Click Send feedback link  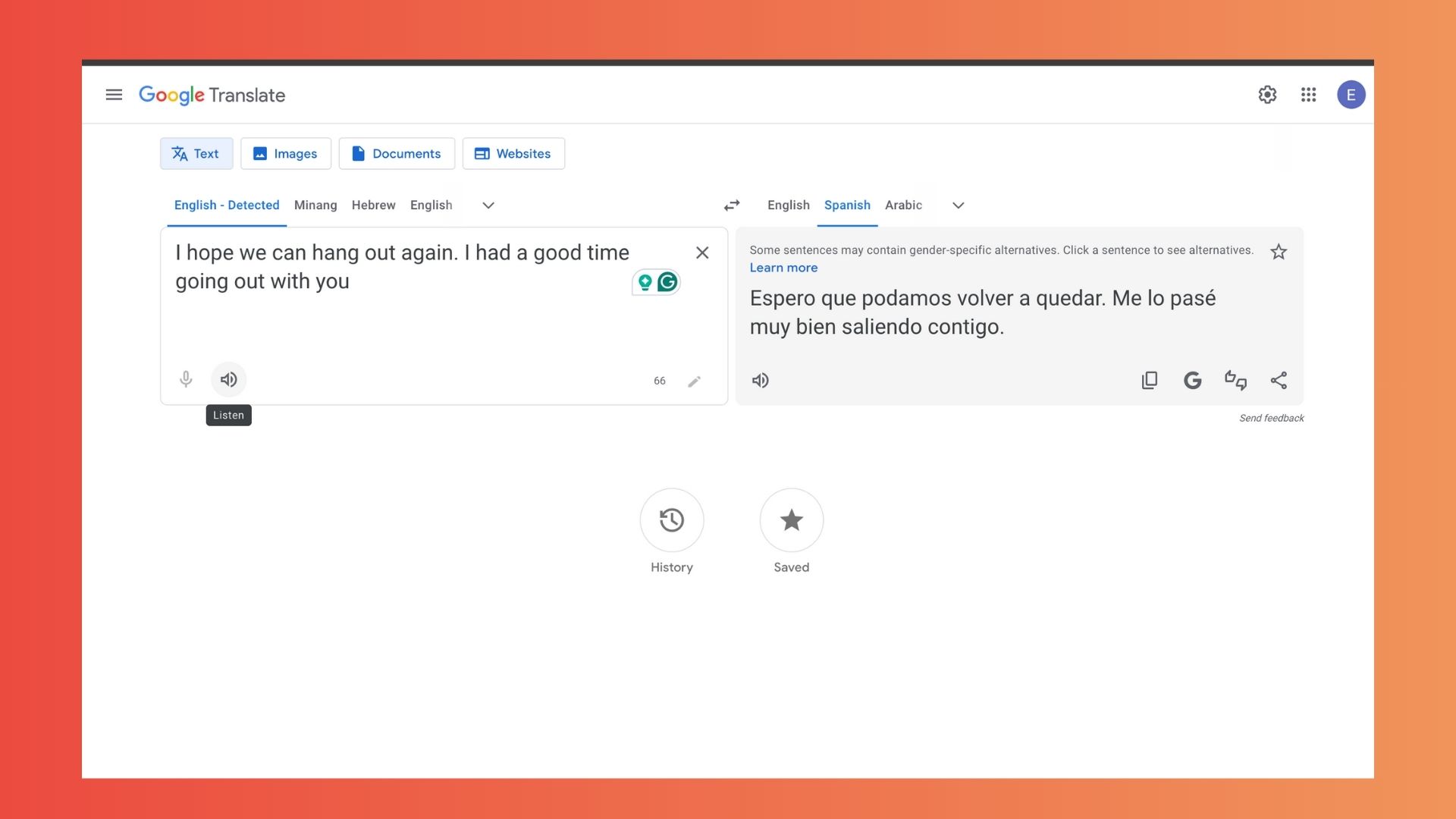(x=1271, y=419)
